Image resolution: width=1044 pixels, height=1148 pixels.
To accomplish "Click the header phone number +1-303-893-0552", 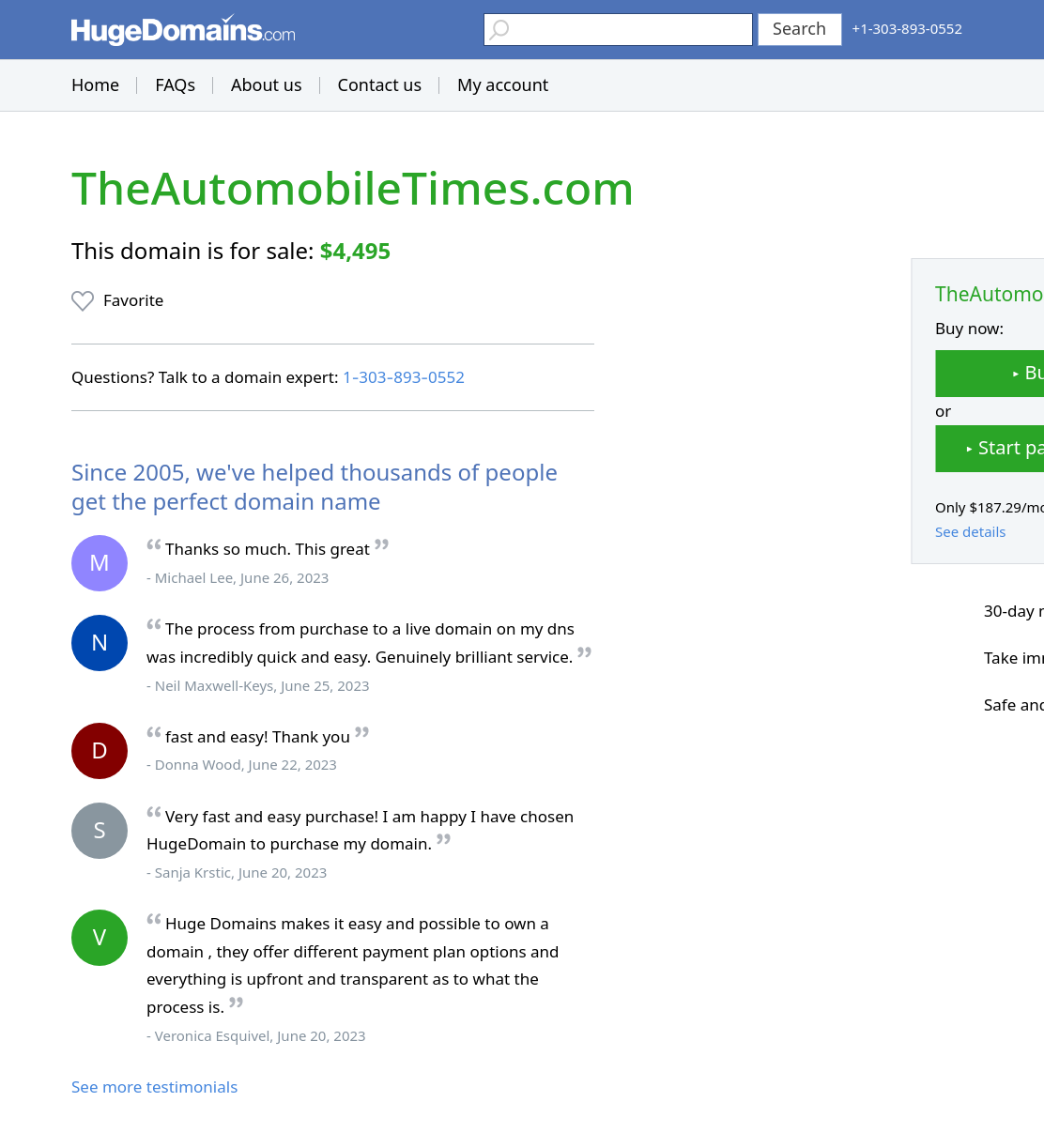I will coord(907,29).
